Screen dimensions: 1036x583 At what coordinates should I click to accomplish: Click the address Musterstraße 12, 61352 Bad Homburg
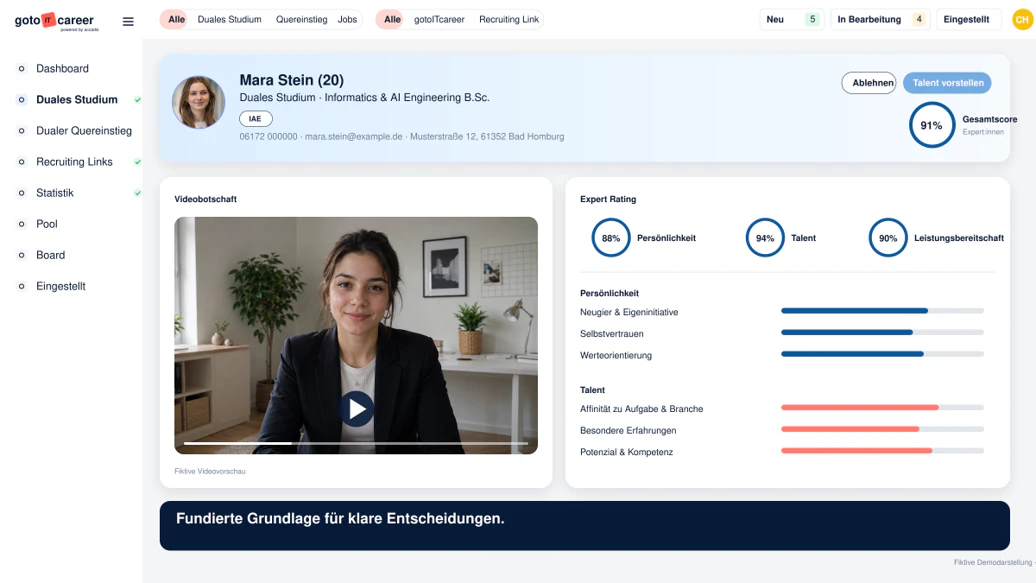click(x=487, y=137)
